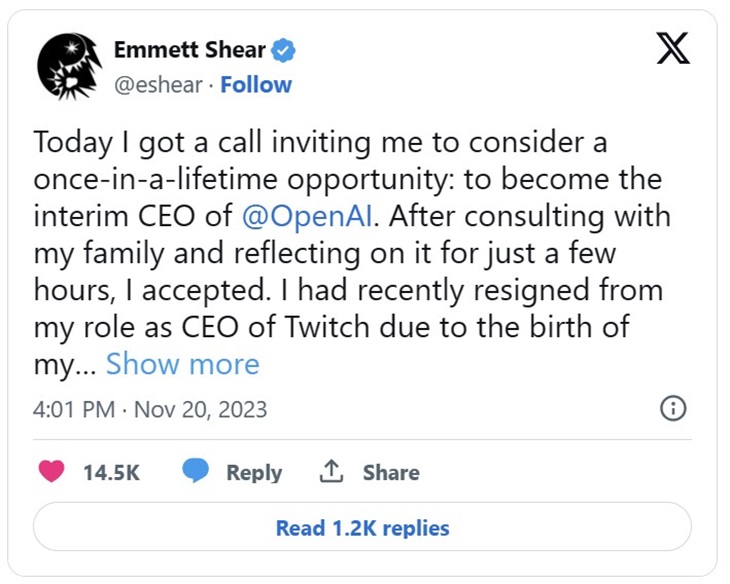Click the Reply text label
This screenshot has height=584, width=730.
point(254,473)
